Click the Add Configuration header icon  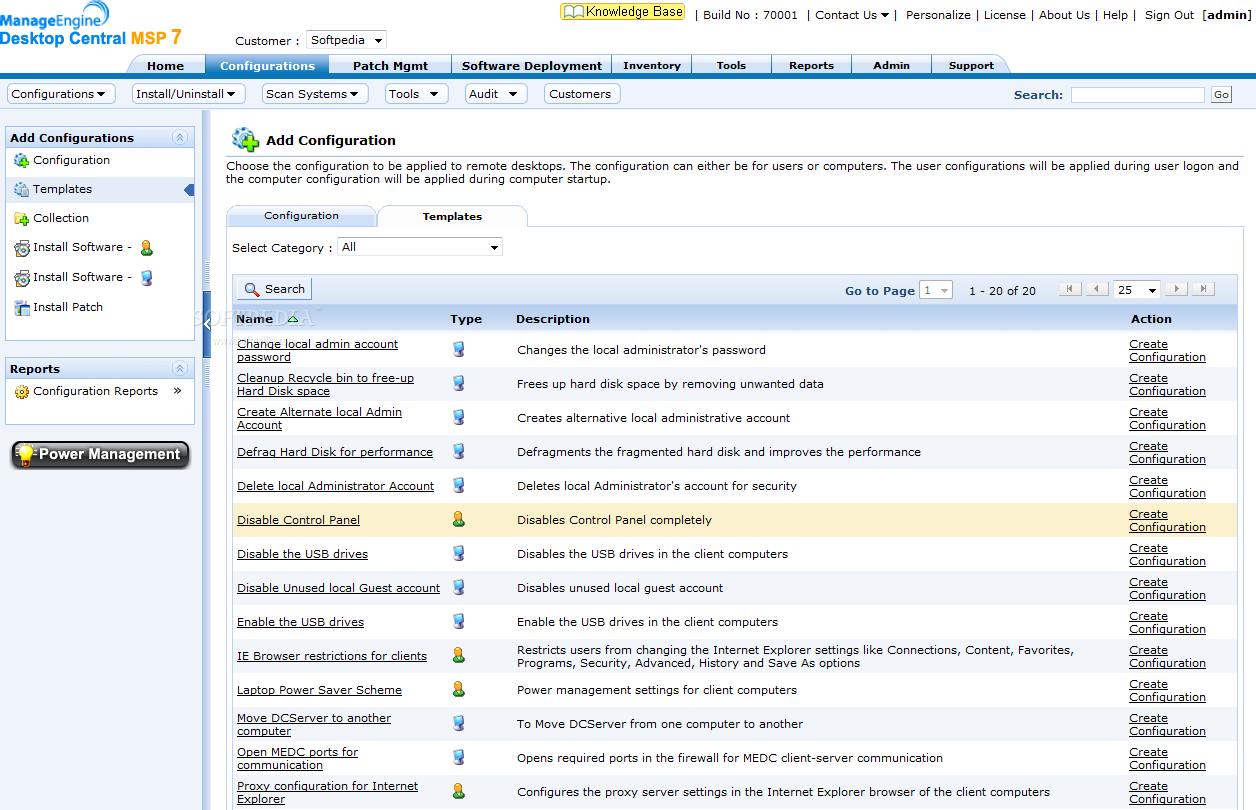pos(245,140)
